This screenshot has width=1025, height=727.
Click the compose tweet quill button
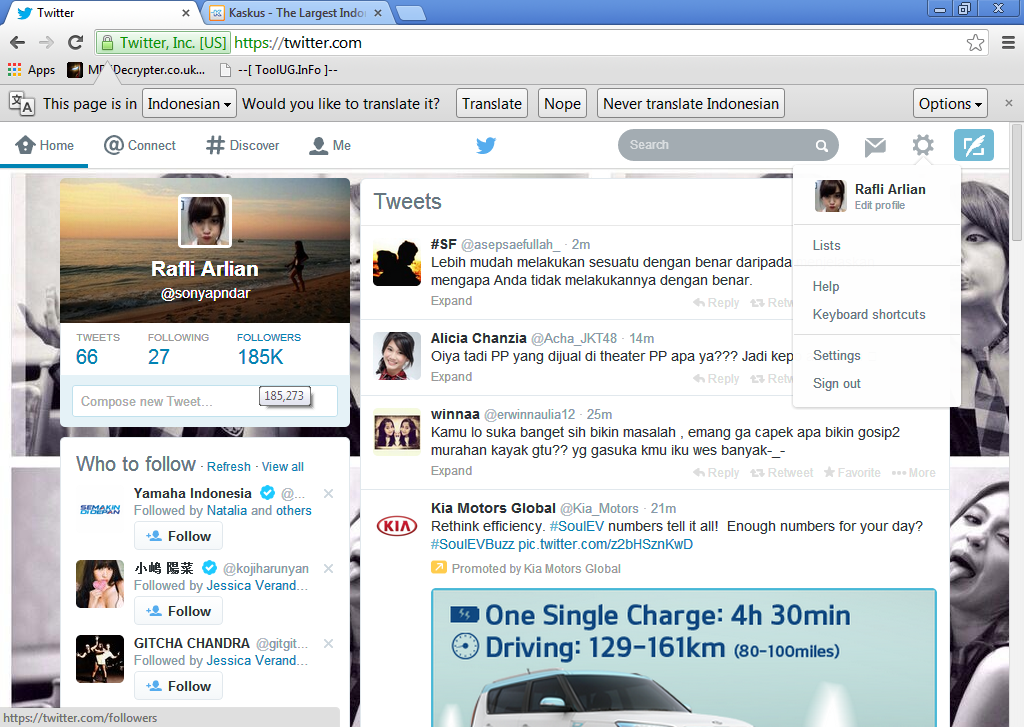coord(973,145)
